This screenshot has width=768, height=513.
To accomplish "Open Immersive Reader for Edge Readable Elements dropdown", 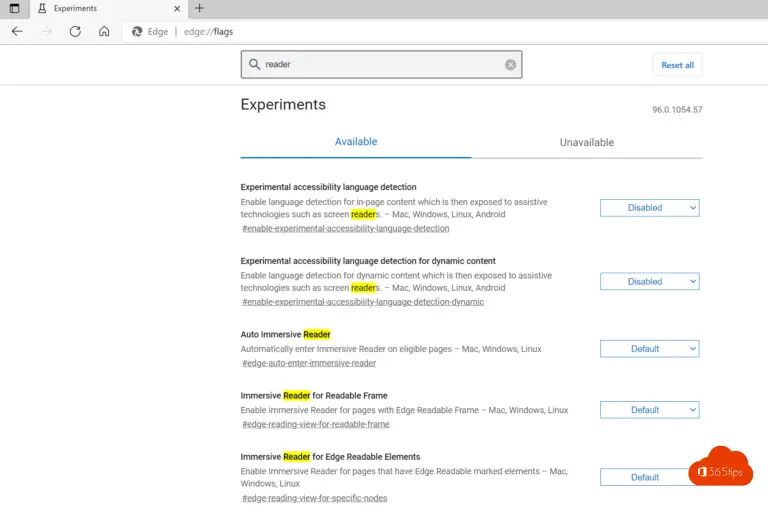I will (x=647, y=477).
